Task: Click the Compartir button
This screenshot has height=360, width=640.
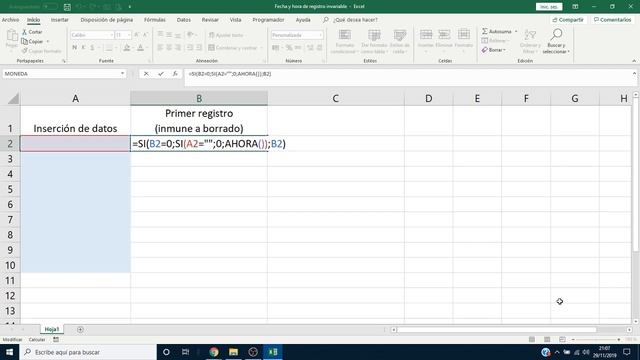Action: tap(568, 20)
